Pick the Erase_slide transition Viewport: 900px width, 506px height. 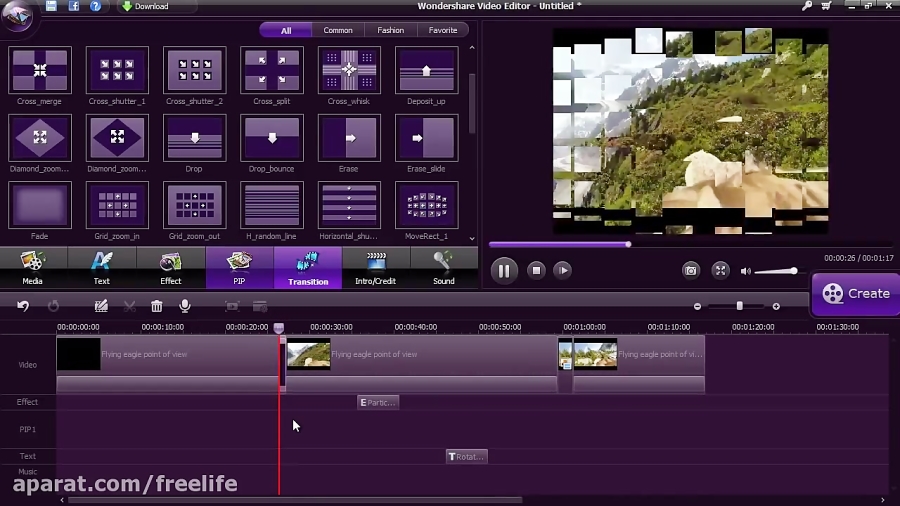pos(427,137)
